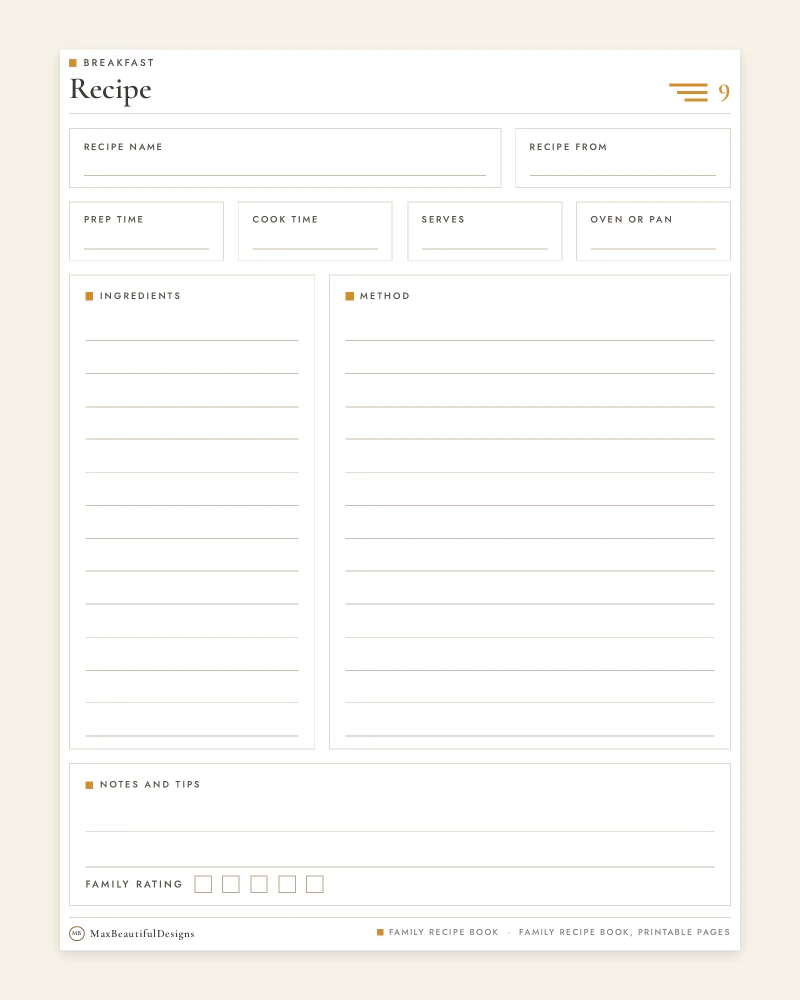Click the NOTES AND TIPS heading text
Image resolution: width=800 pixels, height=1000 pixels.
click(150, 784)
